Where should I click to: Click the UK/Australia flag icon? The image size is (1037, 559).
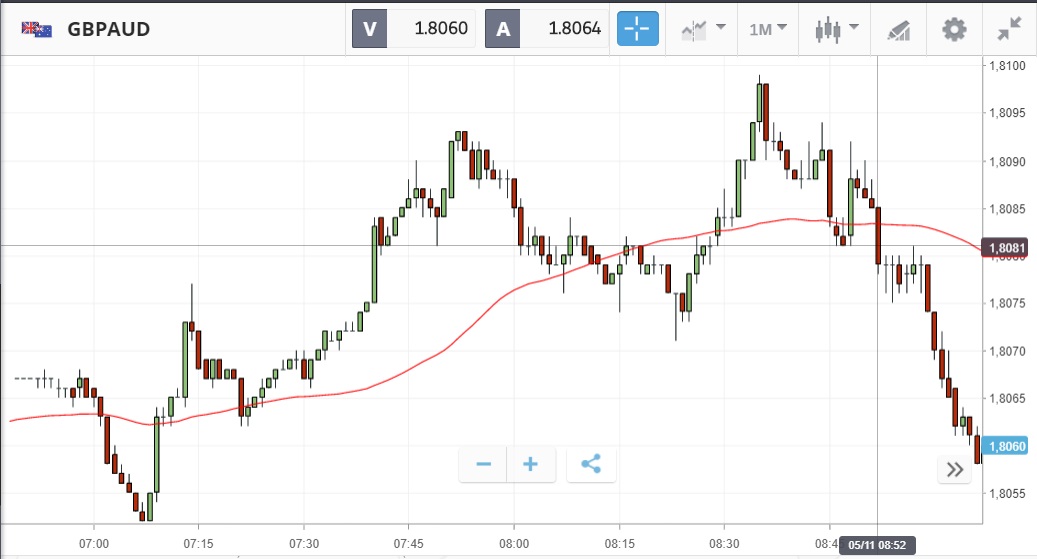[37, 29]
